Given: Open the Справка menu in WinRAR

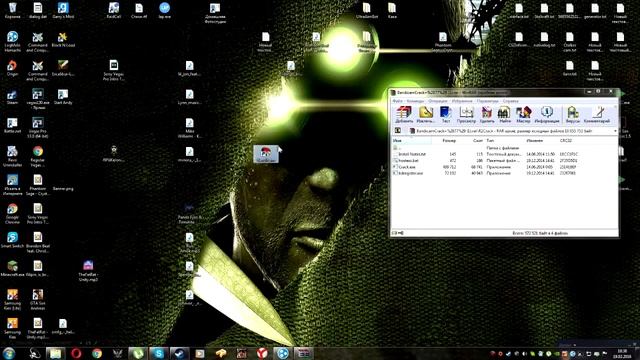Looking at the screenshot, I should [510, 101].
